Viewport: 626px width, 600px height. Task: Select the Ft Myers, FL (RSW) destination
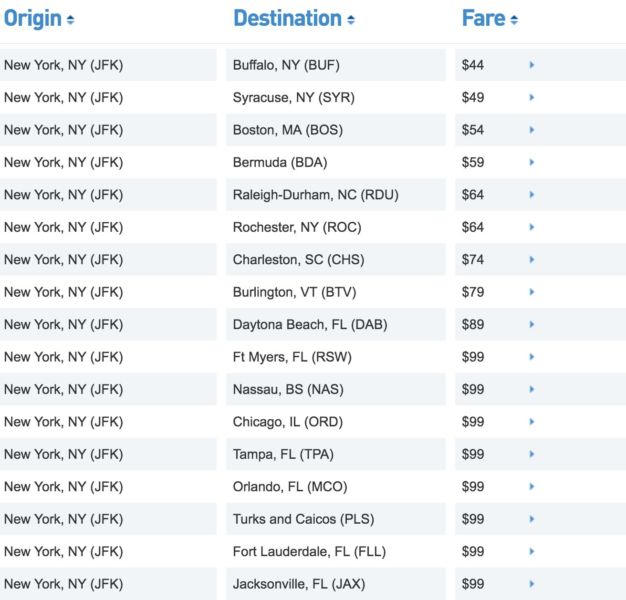click(292, 357)
